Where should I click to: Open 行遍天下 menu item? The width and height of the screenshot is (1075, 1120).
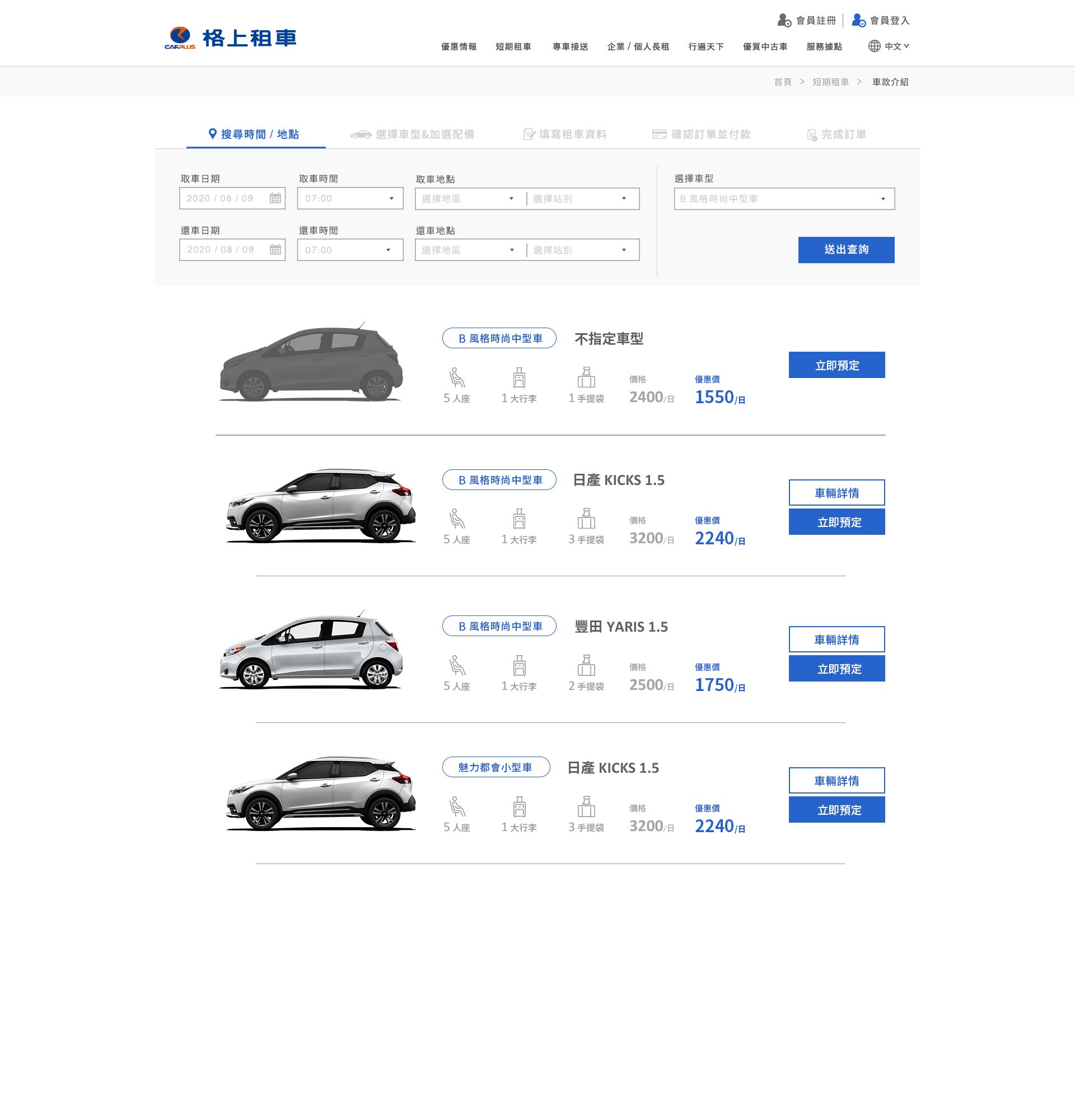click(x=706, y=47)
